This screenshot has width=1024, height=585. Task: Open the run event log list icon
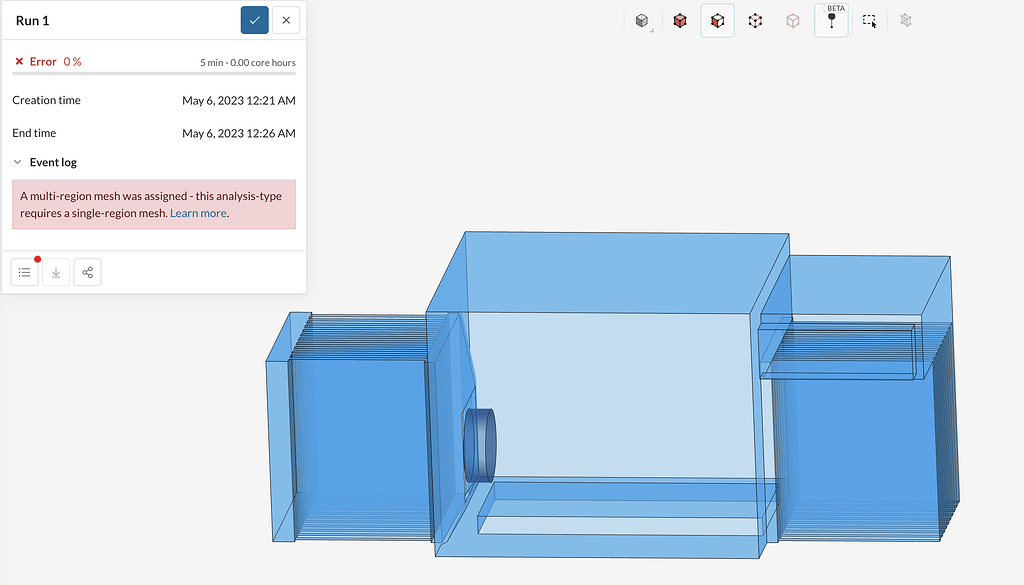[x=24, y=271]
